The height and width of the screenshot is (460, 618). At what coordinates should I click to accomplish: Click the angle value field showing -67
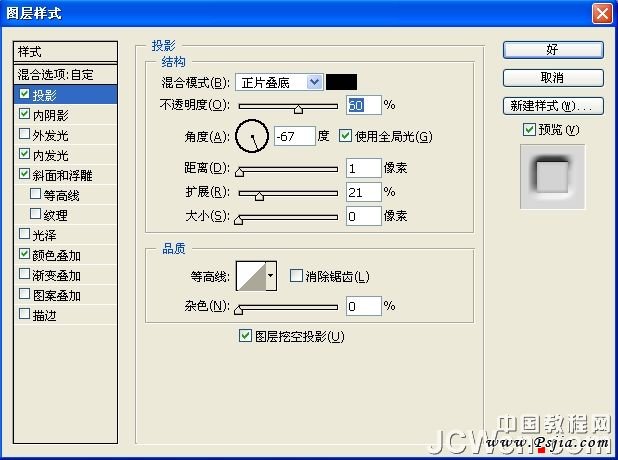coord(295,136)
